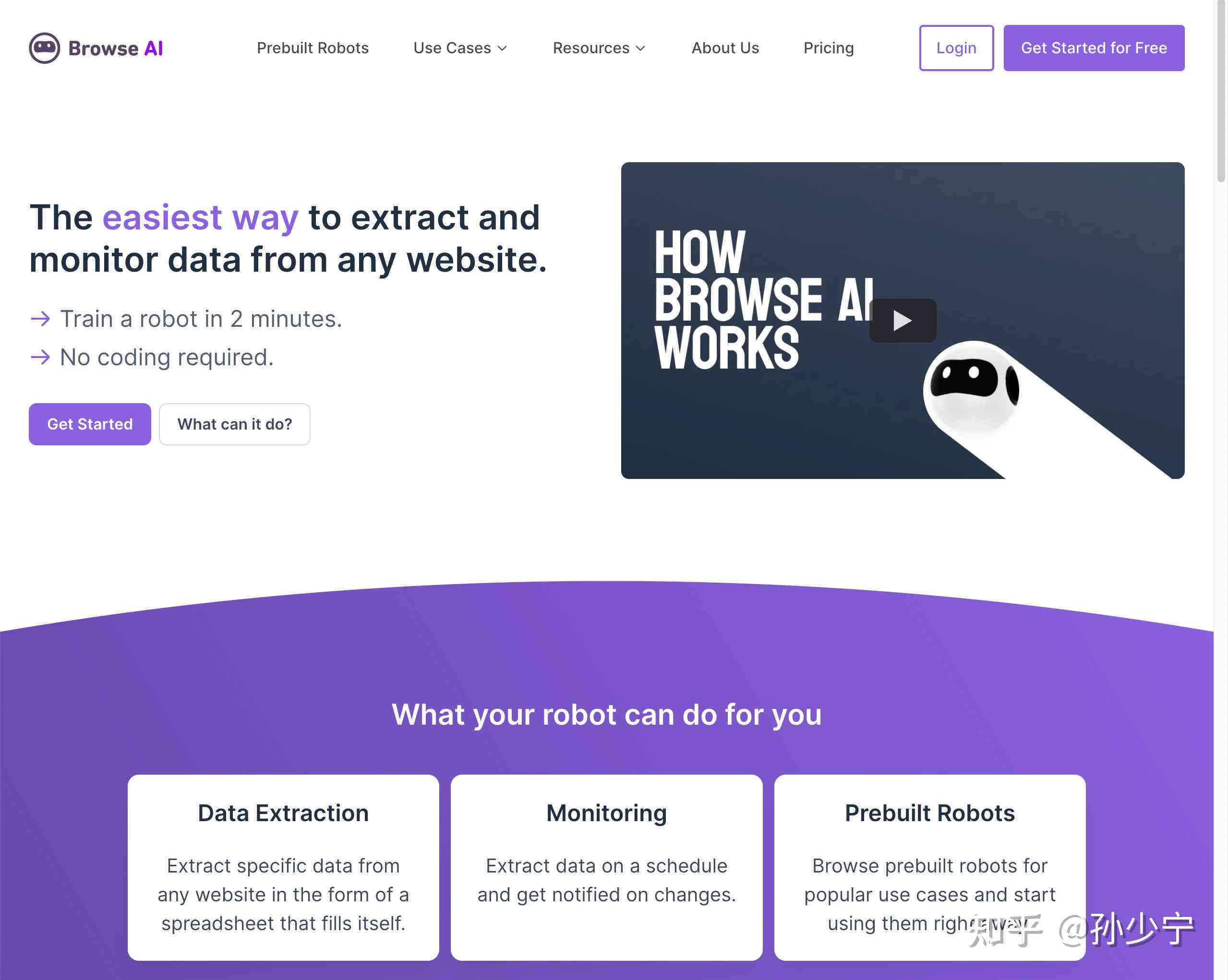Expand the Use Cases dropdown menu
The height and width of the screenshot is (980, 1228).
(x=461, y=47)
